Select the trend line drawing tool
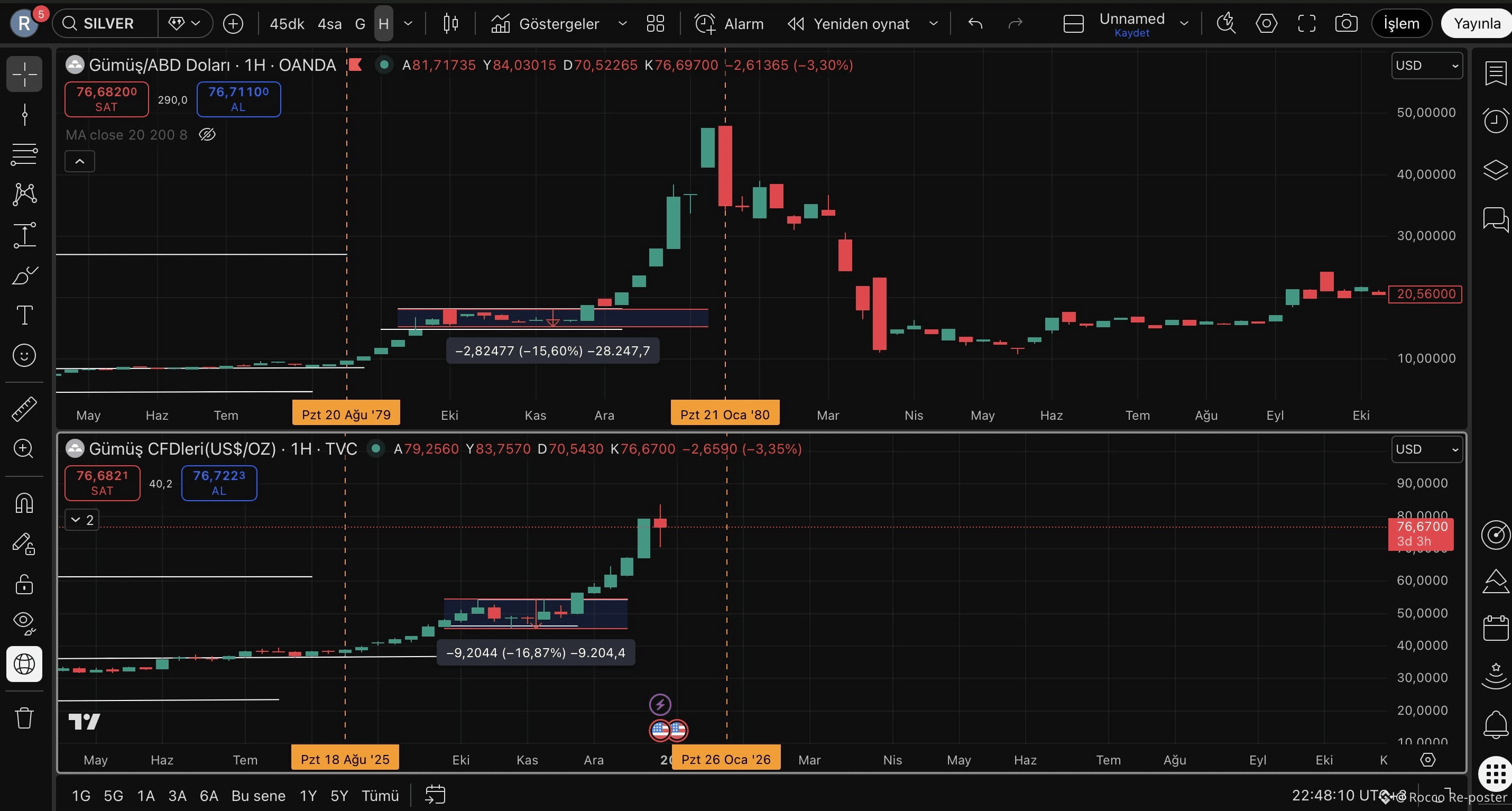 [24, 114]
